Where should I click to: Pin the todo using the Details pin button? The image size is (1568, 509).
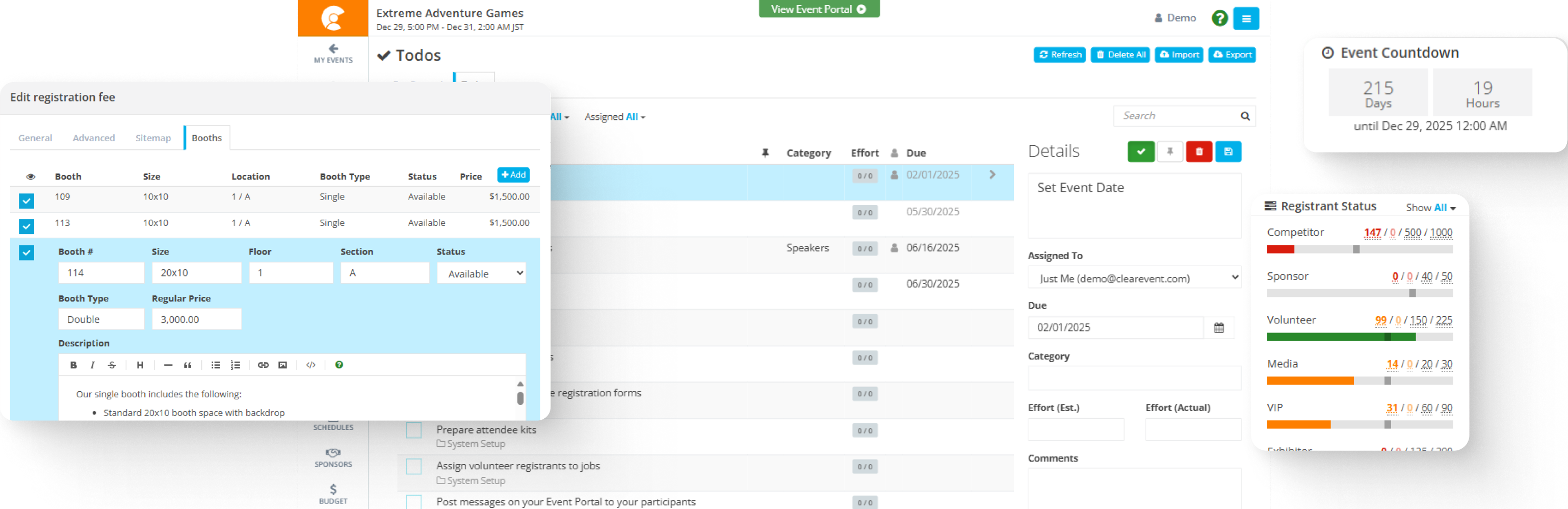click(x=1169, y=151)
